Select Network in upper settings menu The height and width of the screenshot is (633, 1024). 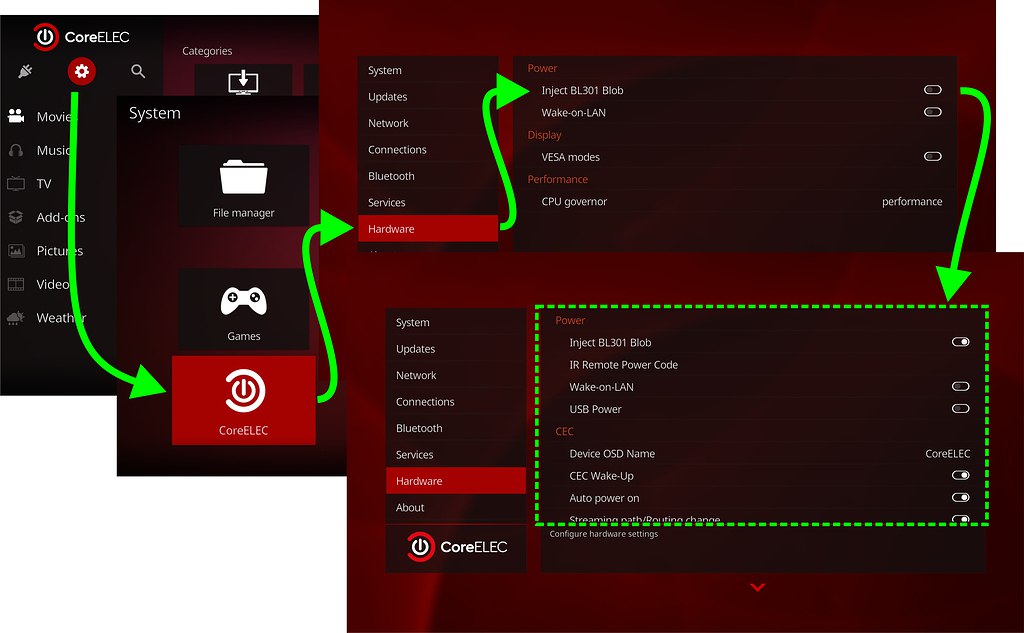(x=428, y=123)
